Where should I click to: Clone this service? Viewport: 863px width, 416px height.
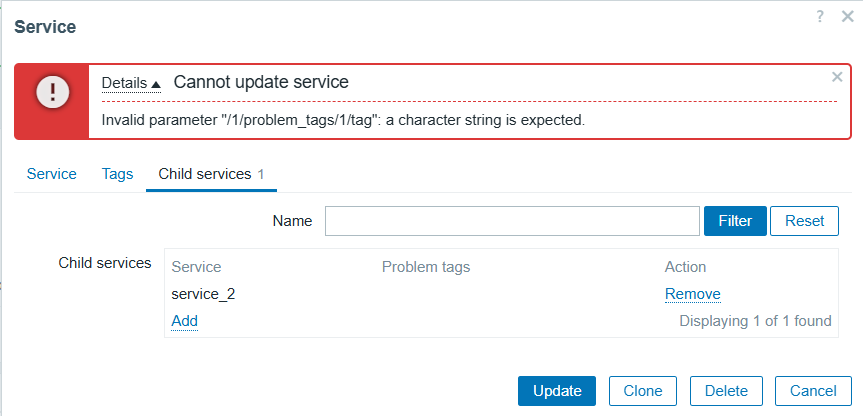[x=643, y=391]
